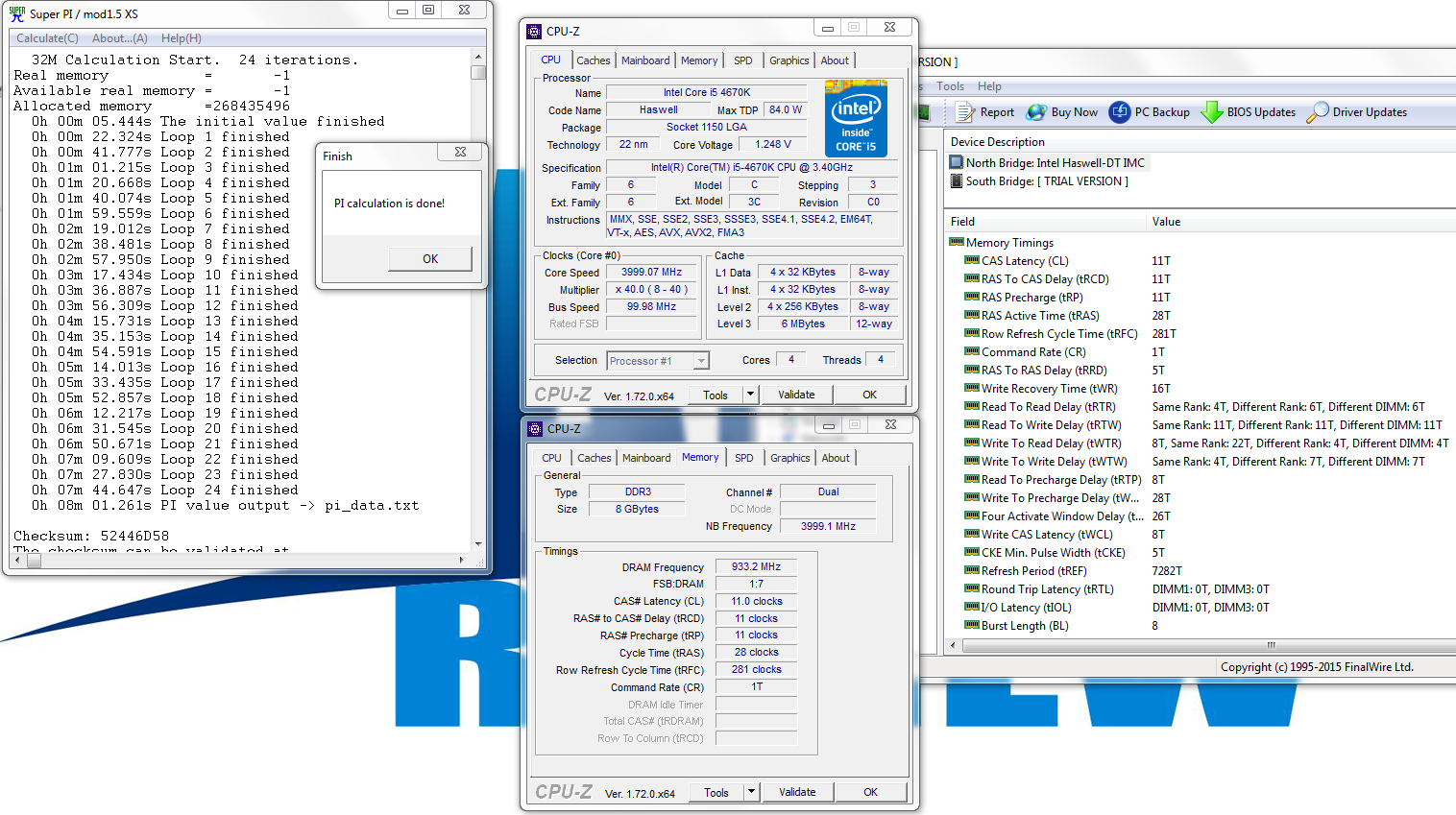The width and height of the screenshot is (1456, 815).
Task: Click AIDA64 horizontal scrollbar left arrow
Action: (x=954, y=645)
